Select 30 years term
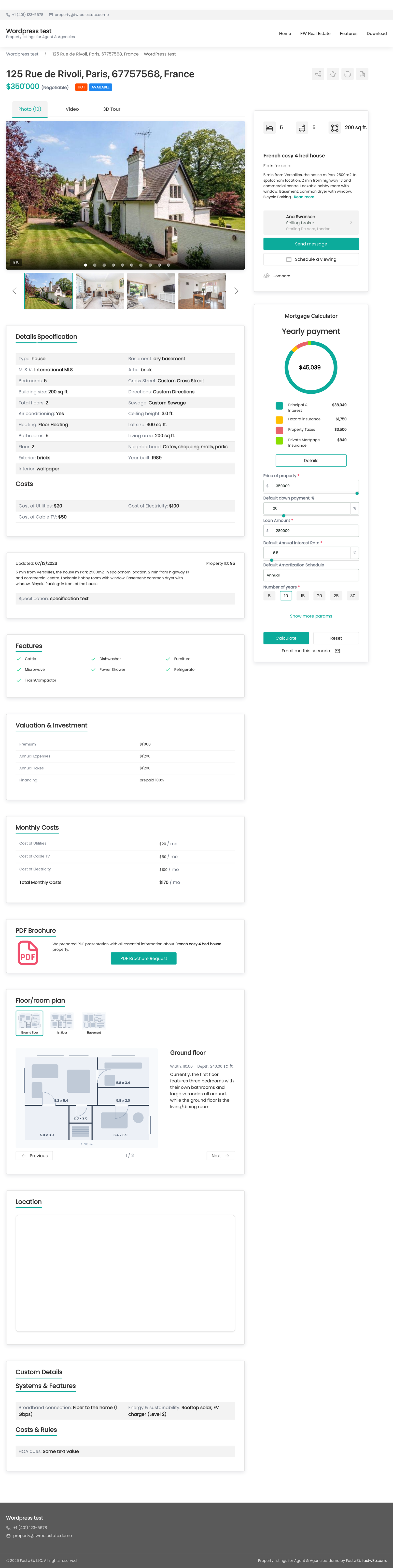The height and width of the screenshot is (1568, 393). coord(352,596)
